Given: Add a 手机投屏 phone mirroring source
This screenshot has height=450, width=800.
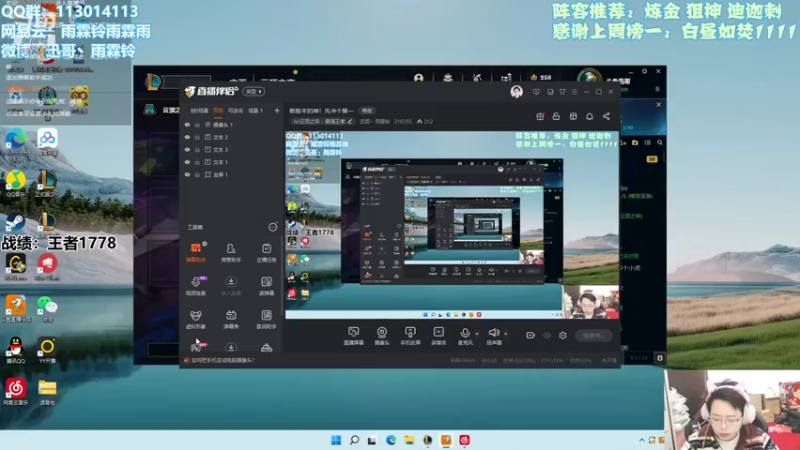Looking at the screenshot, I should click(410, 336).
